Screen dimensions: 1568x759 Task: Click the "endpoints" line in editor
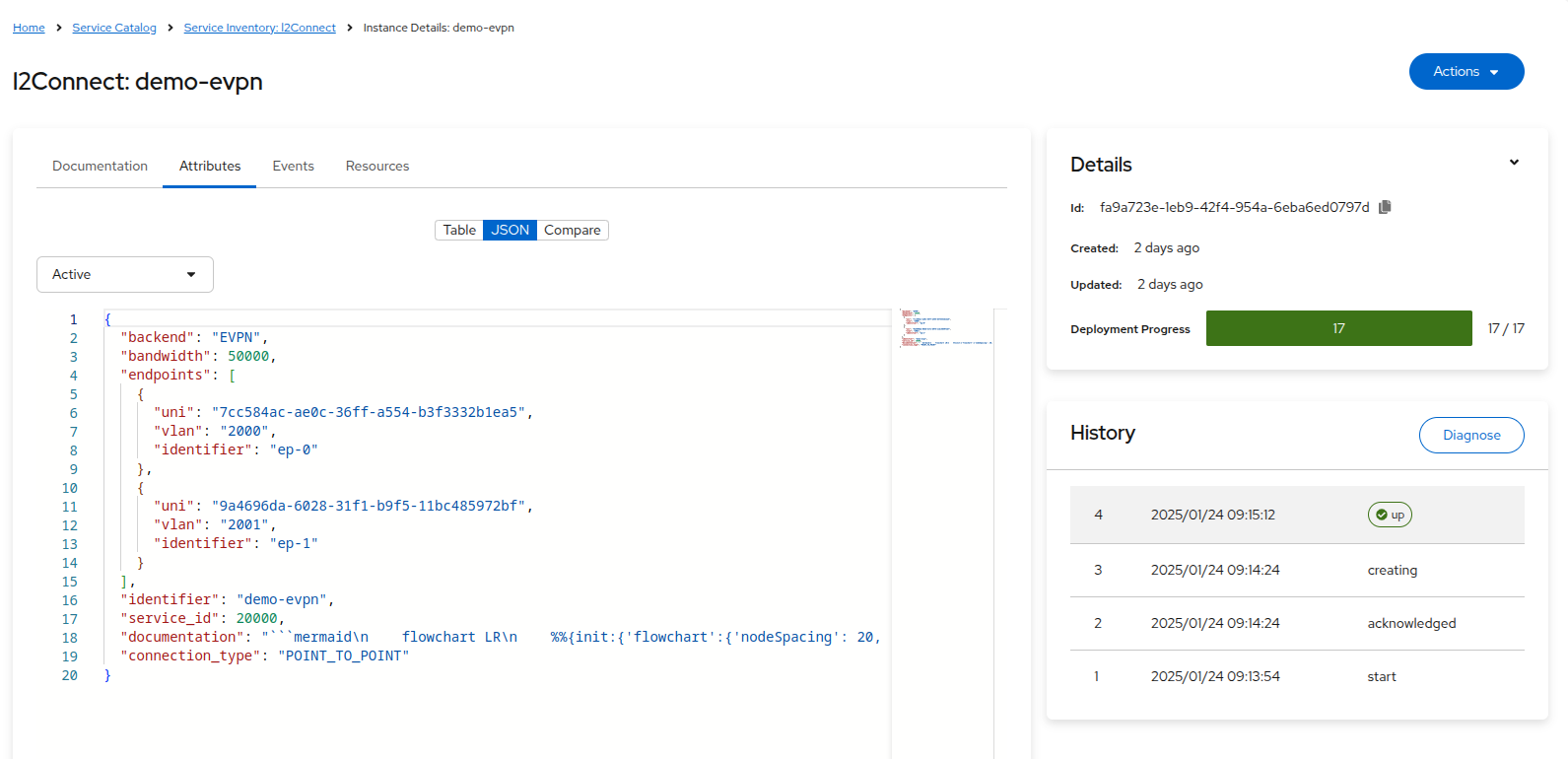178,375
